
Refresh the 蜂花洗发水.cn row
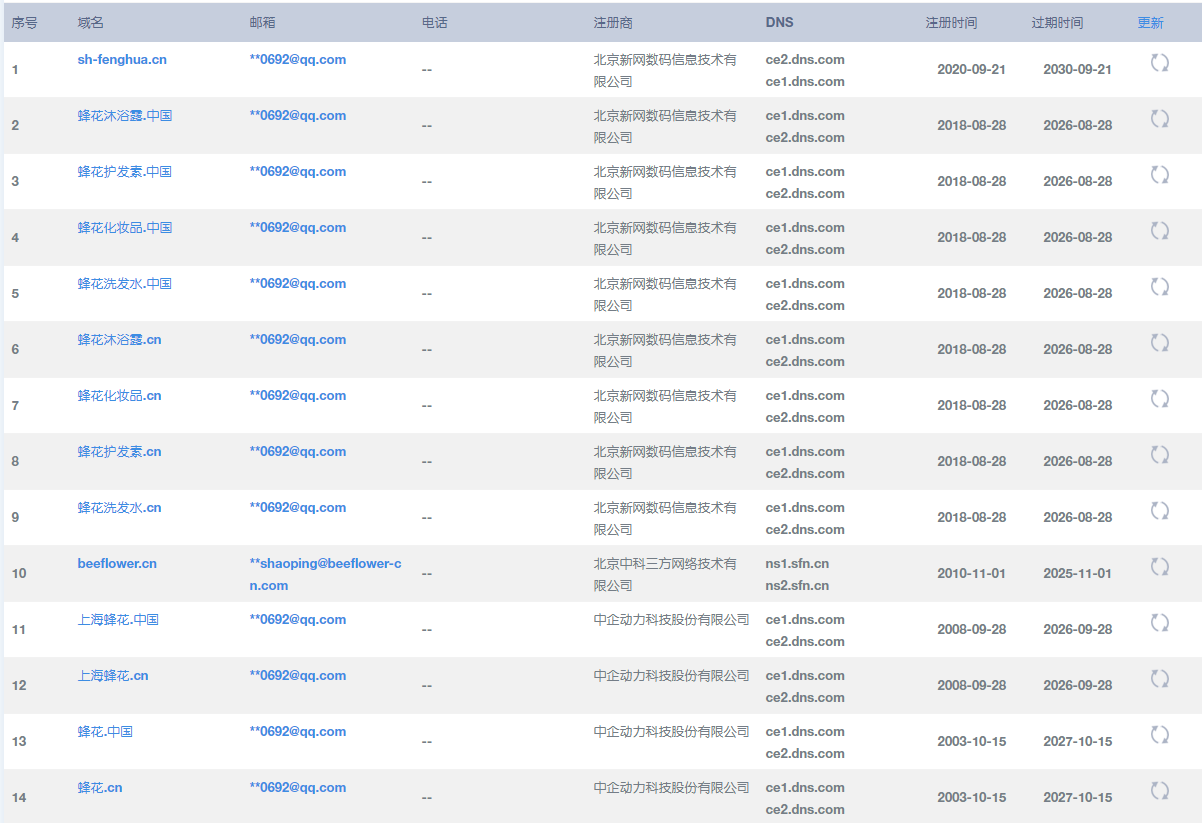pos(1160,511)
